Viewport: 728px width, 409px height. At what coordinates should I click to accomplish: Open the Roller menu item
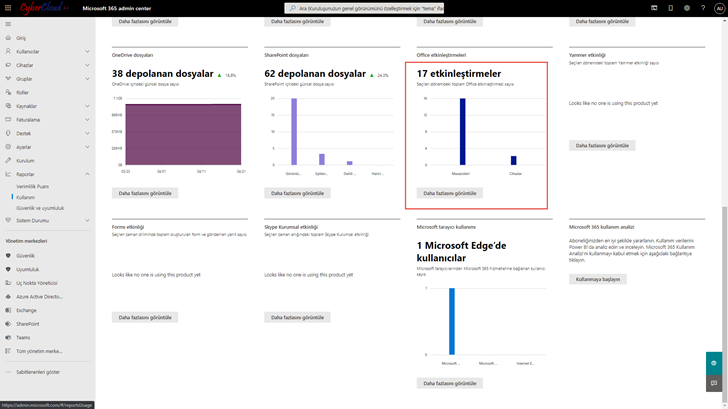(22, 92)
